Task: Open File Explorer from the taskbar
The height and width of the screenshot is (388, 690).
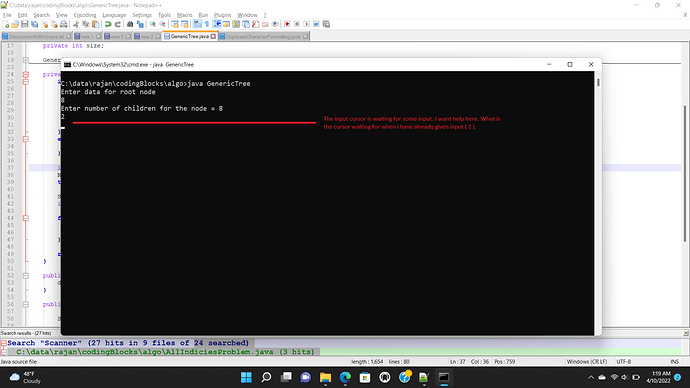Action: pyautogui.click(x=325, y=377)
